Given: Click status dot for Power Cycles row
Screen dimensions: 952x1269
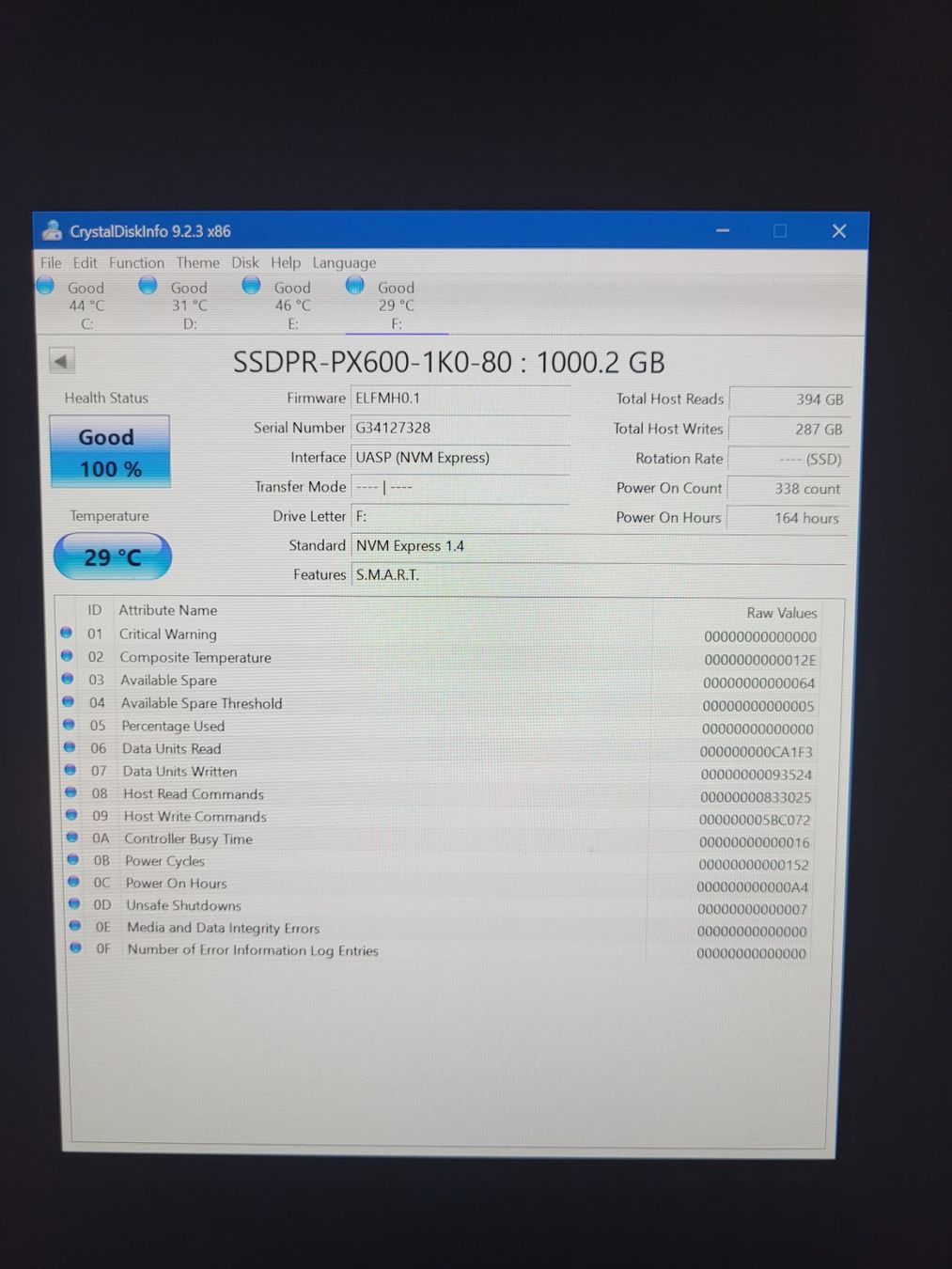Looking at the screenshot, I should coord(73,859).
